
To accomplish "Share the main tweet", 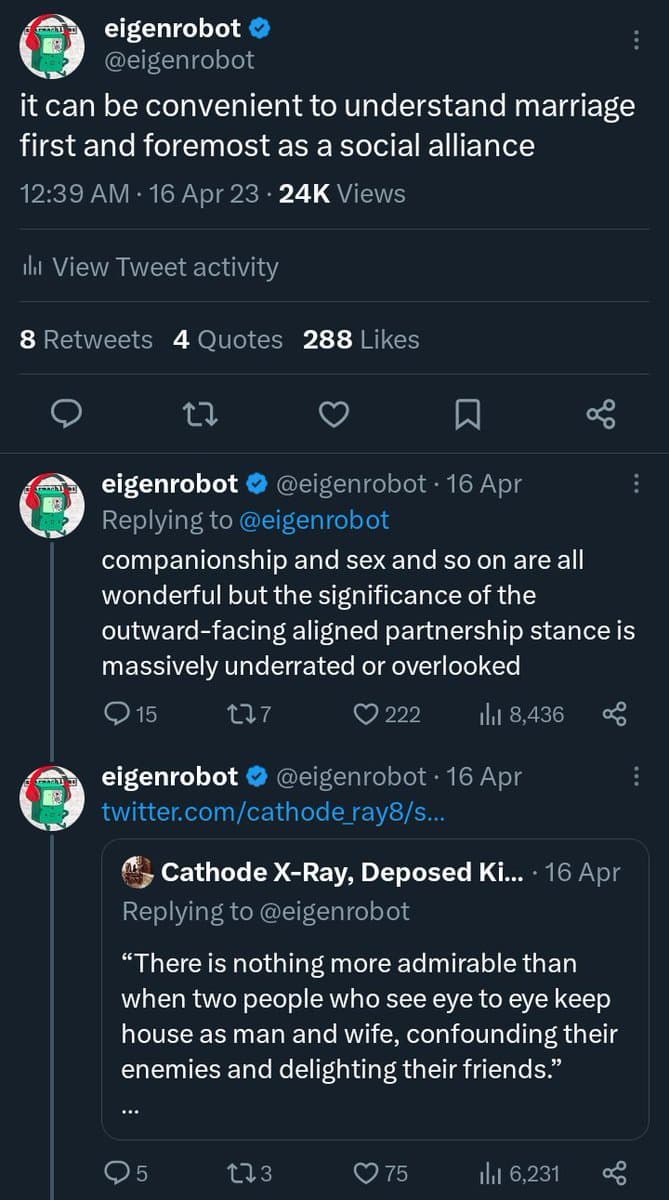I will (601, 414).
